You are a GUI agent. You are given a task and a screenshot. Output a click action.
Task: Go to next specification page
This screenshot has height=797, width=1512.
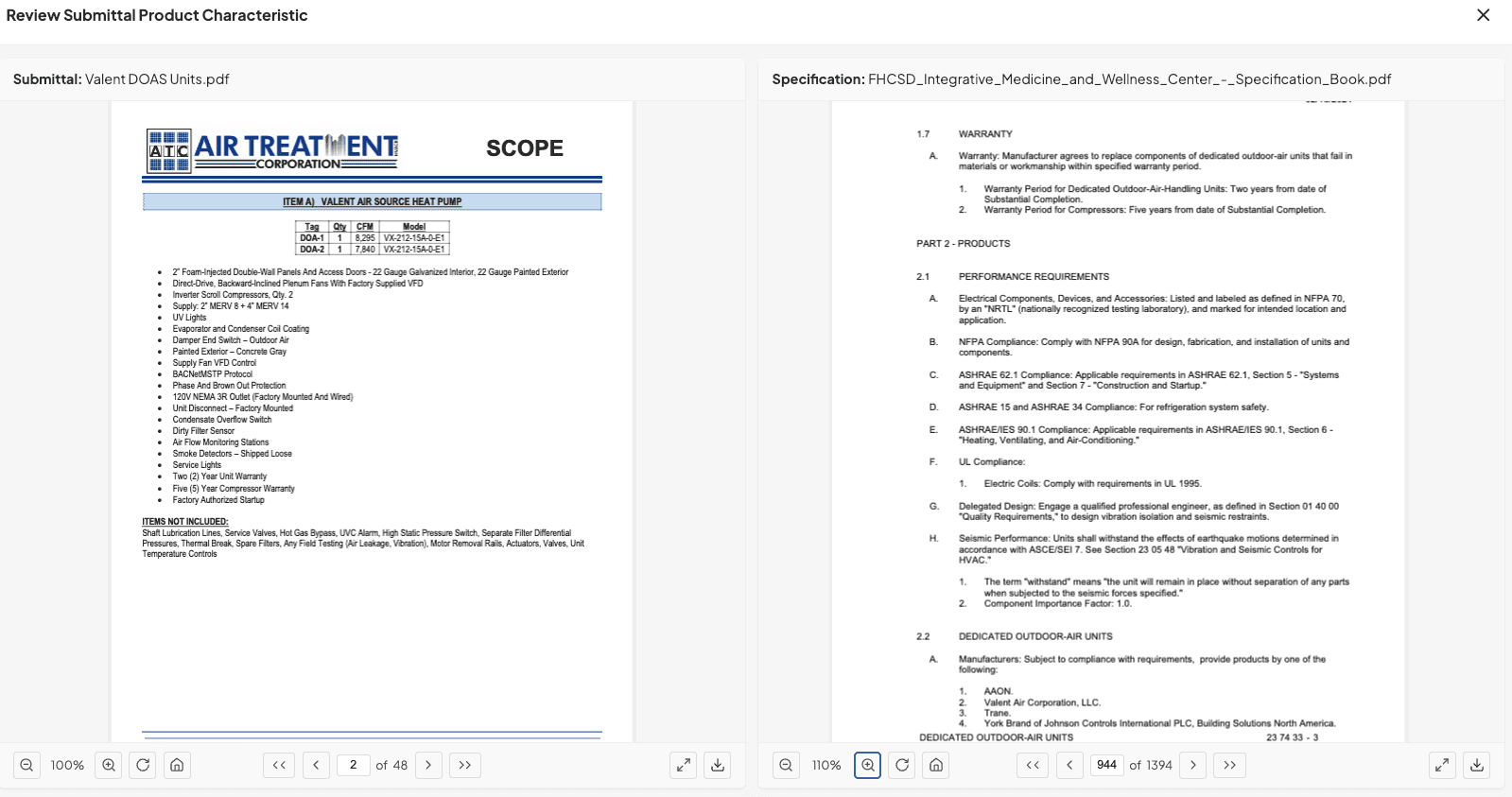click(x=1193, y=765)
